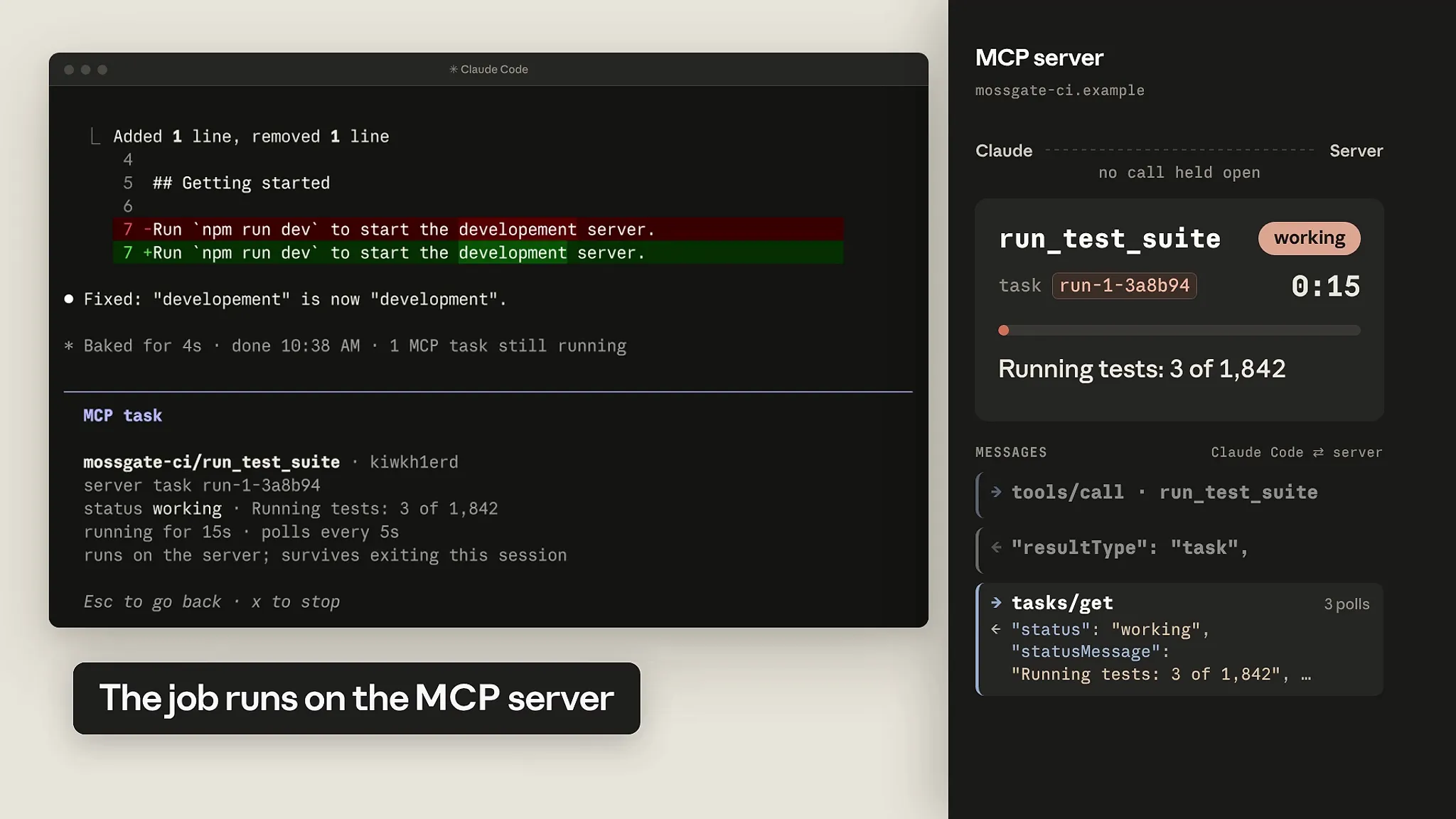
Task: Click the Claude Code asterisk logo in title bar
Action: click(x=453, y=70)
